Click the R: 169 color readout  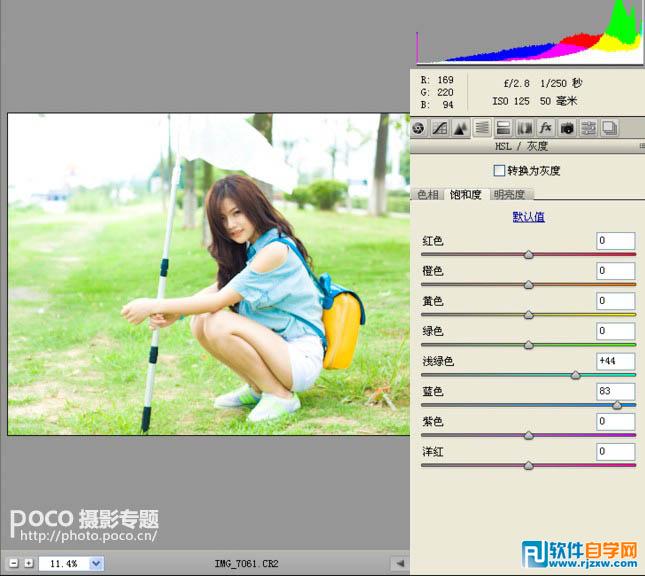coord(437,79)
